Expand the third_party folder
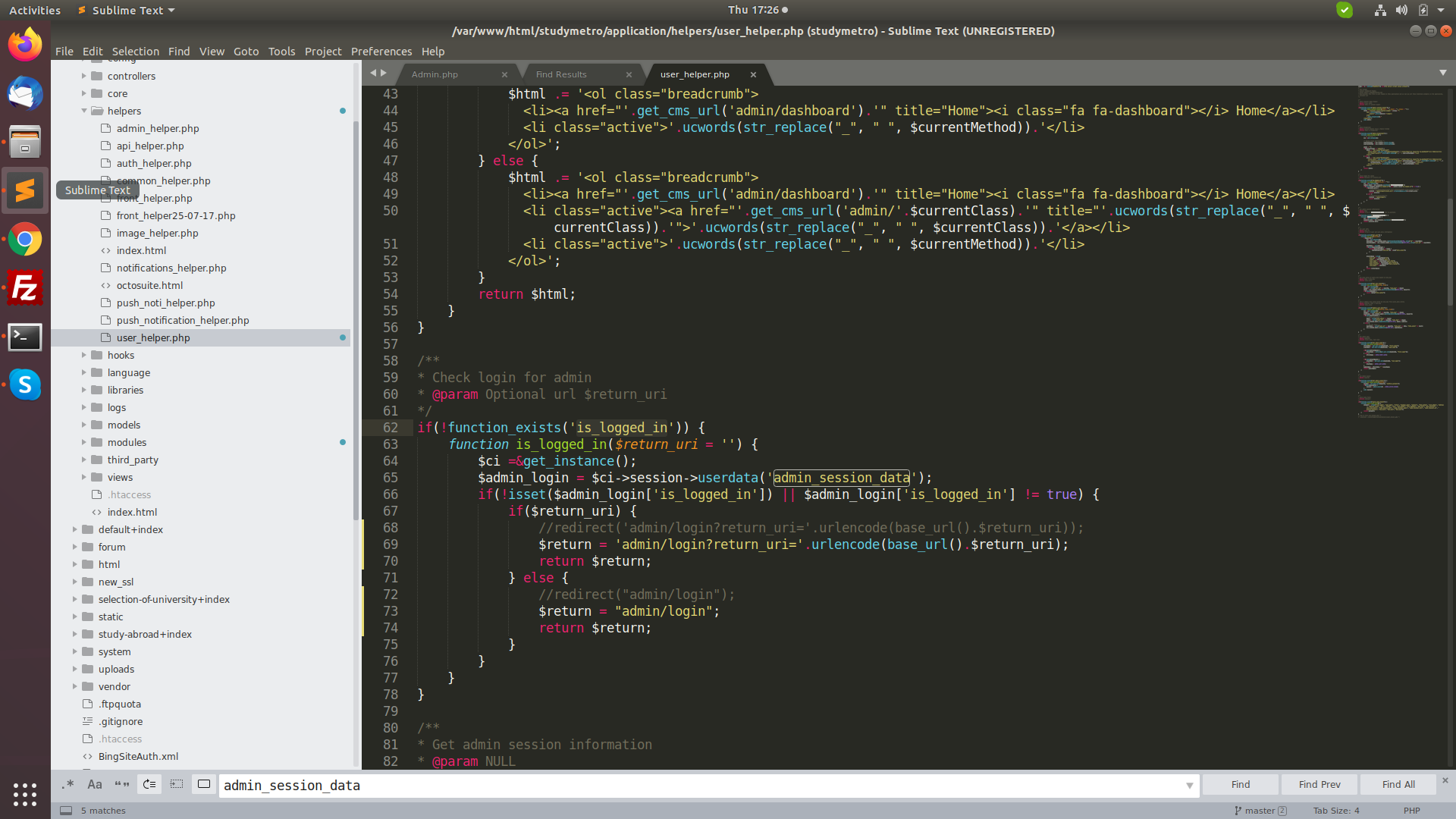The image size is (1456, 819). point(84,460)
